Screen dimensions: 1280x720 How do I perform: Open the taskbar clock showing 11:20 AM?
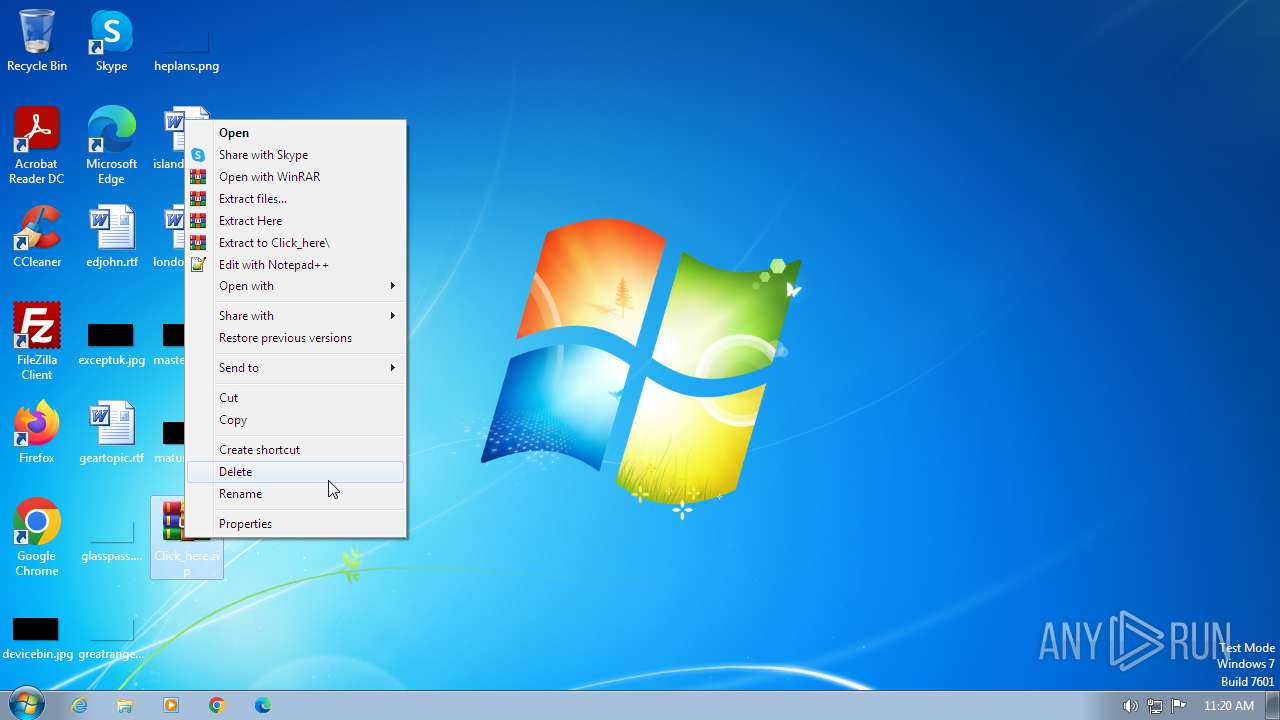coord(1228,706)
